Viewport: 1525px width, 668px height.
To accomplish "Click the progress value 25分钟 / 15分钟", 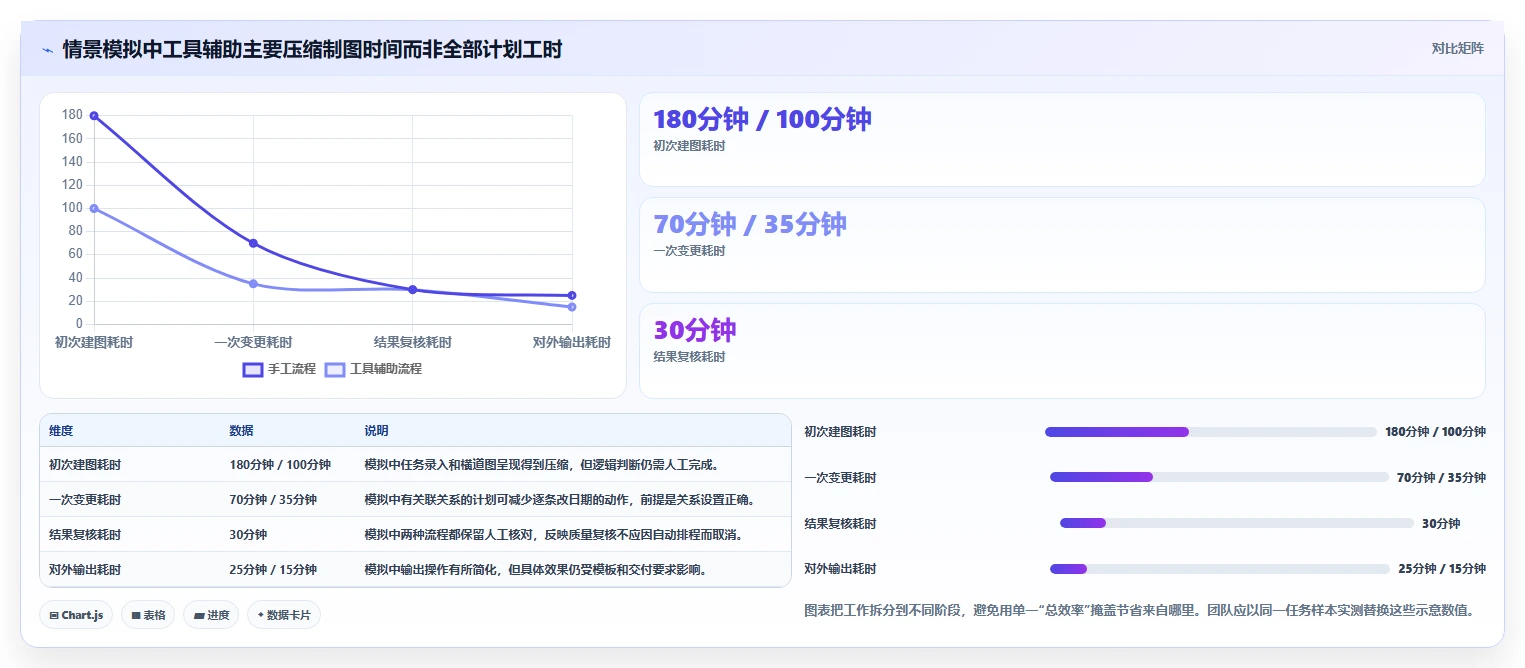I will pos(1442,569).
